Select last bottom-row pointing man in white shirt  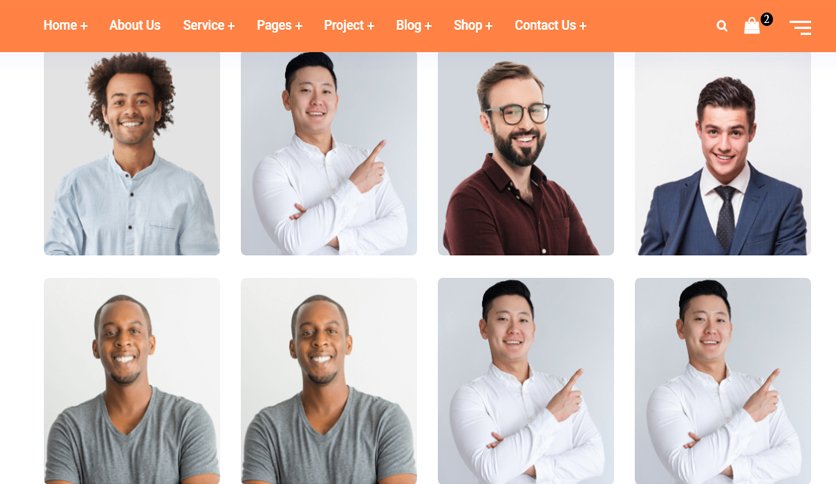point(723,381)
